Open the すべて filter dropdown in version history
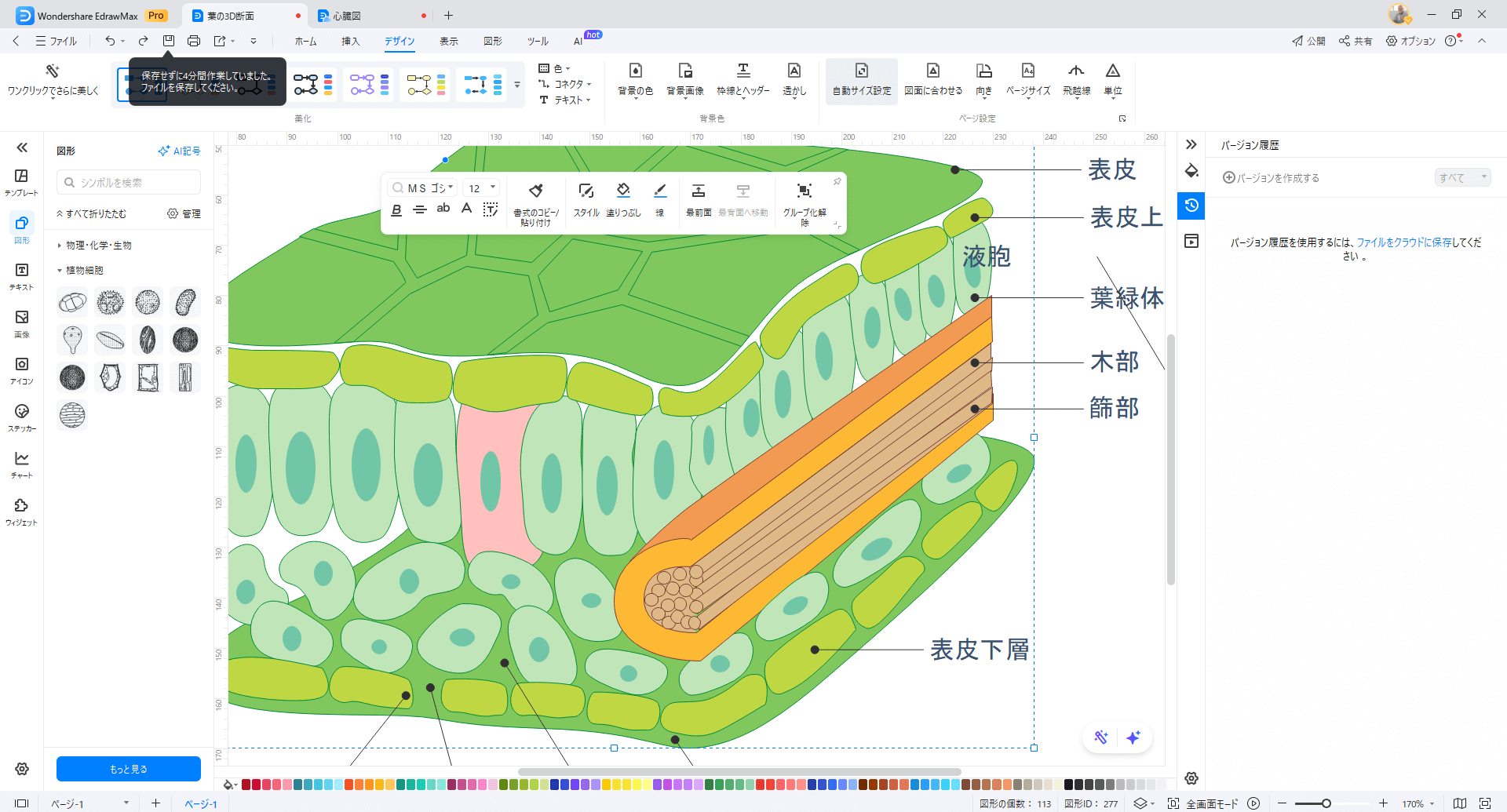This screenshot has height=812, width=1507. point(1461,177)
